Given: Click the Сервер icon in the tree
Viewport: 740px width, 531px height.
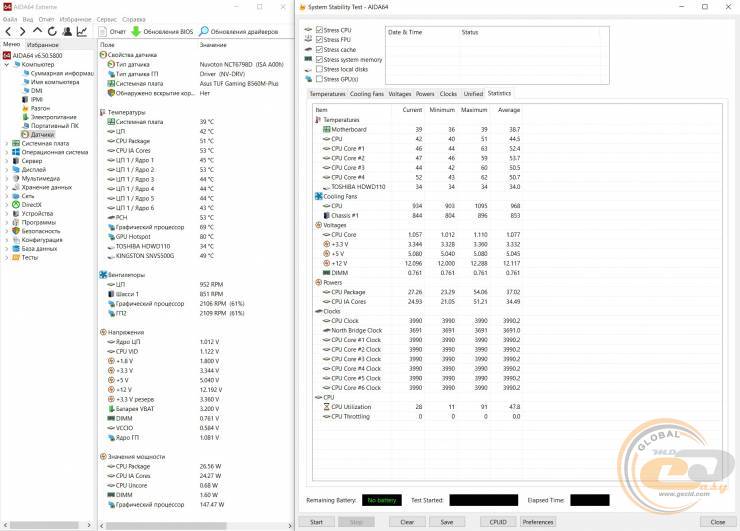Looking at the screenshot, I should [x=16, y=161].
